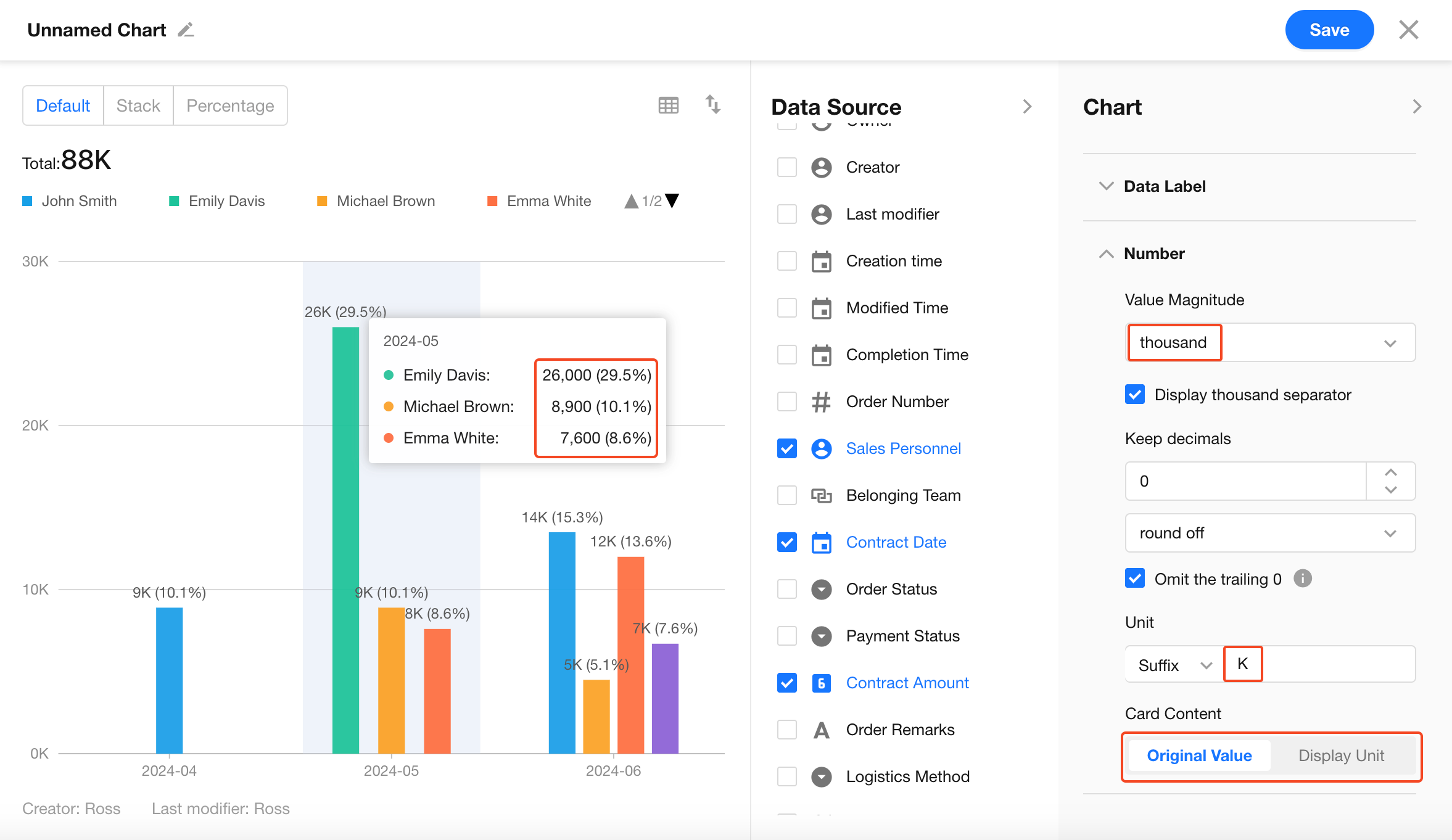Click the unit suffix text field
The height and width of the screenshot is (840, 1452).
[1320, 664]
